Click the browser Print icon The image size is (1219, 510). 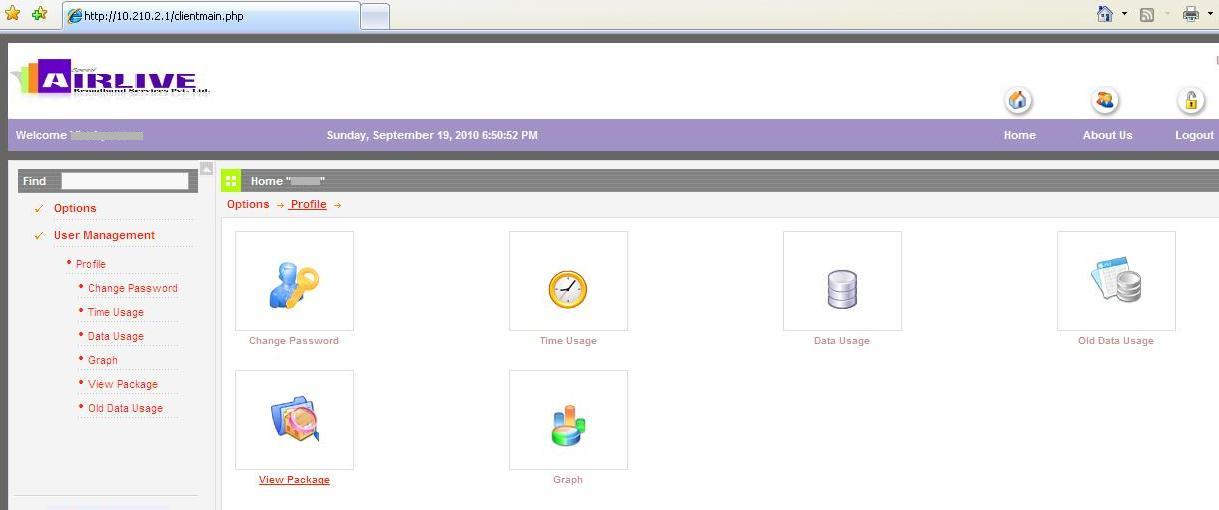(x=1191, y=14)
